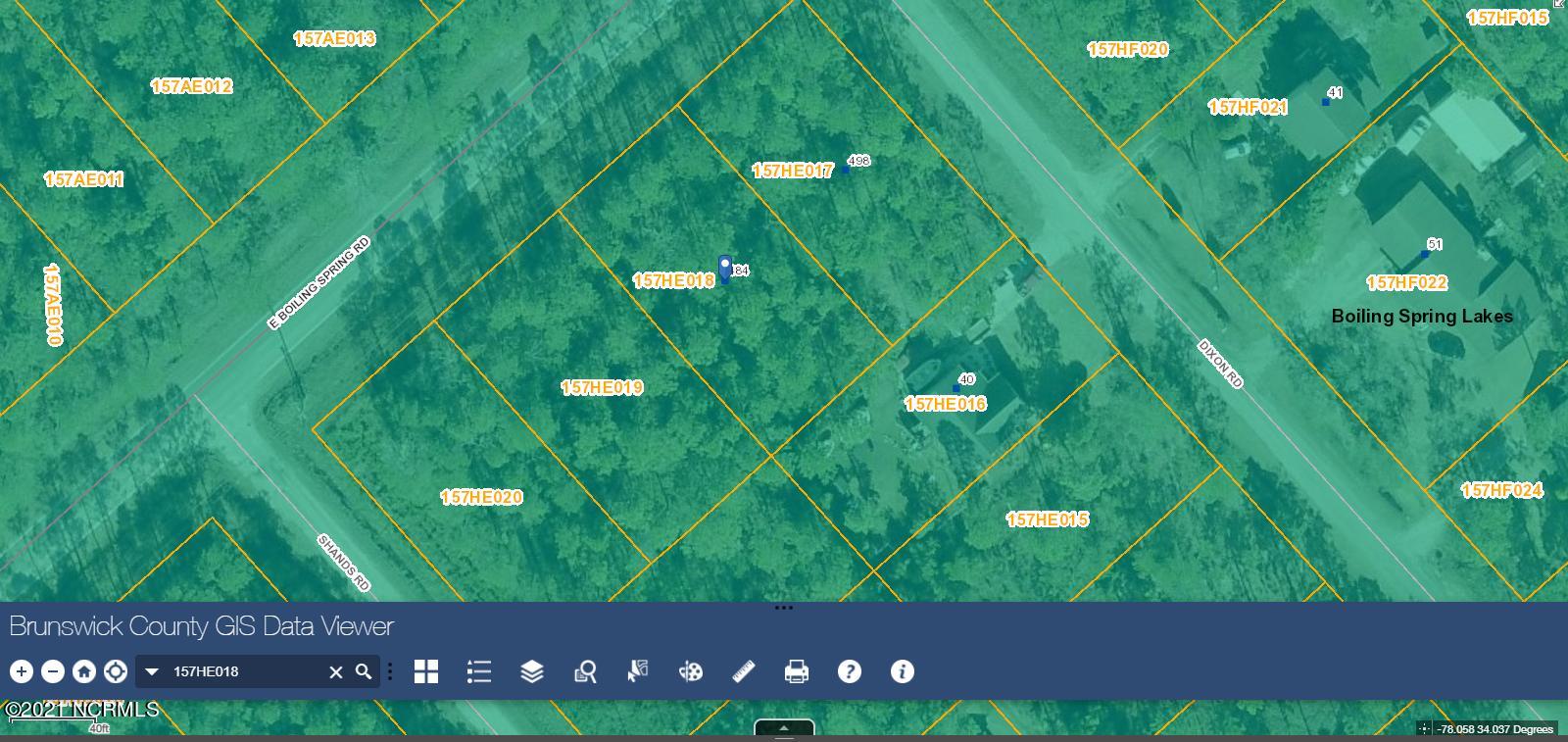
Task: Open the basemap gallery grid icon
Action: point(426,671)
